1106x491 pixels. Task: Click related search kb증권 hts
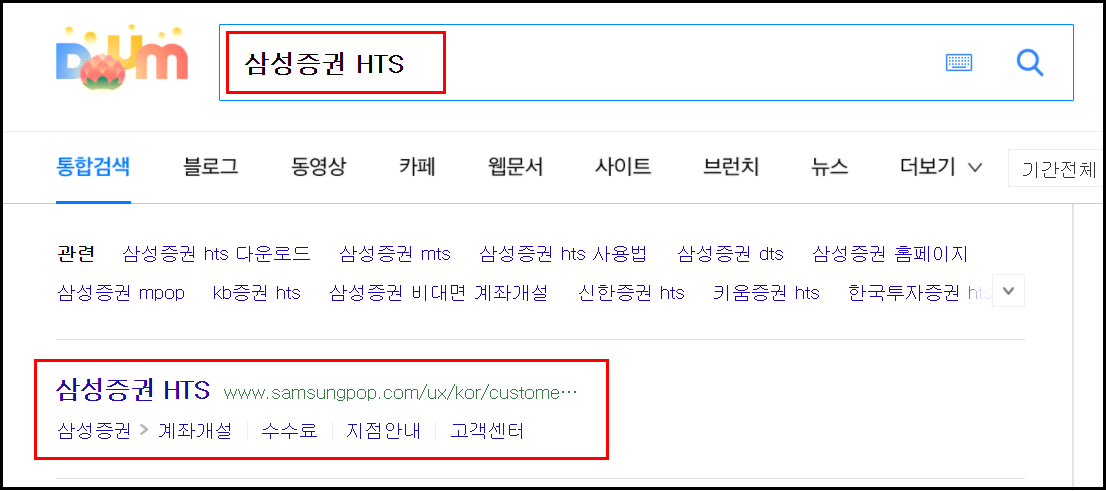256,293
